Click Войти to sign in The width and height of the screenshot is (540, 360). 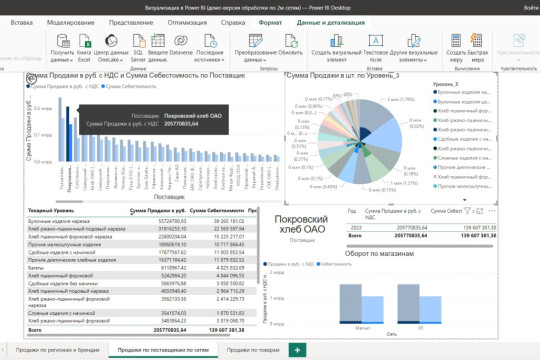(531, 8)
